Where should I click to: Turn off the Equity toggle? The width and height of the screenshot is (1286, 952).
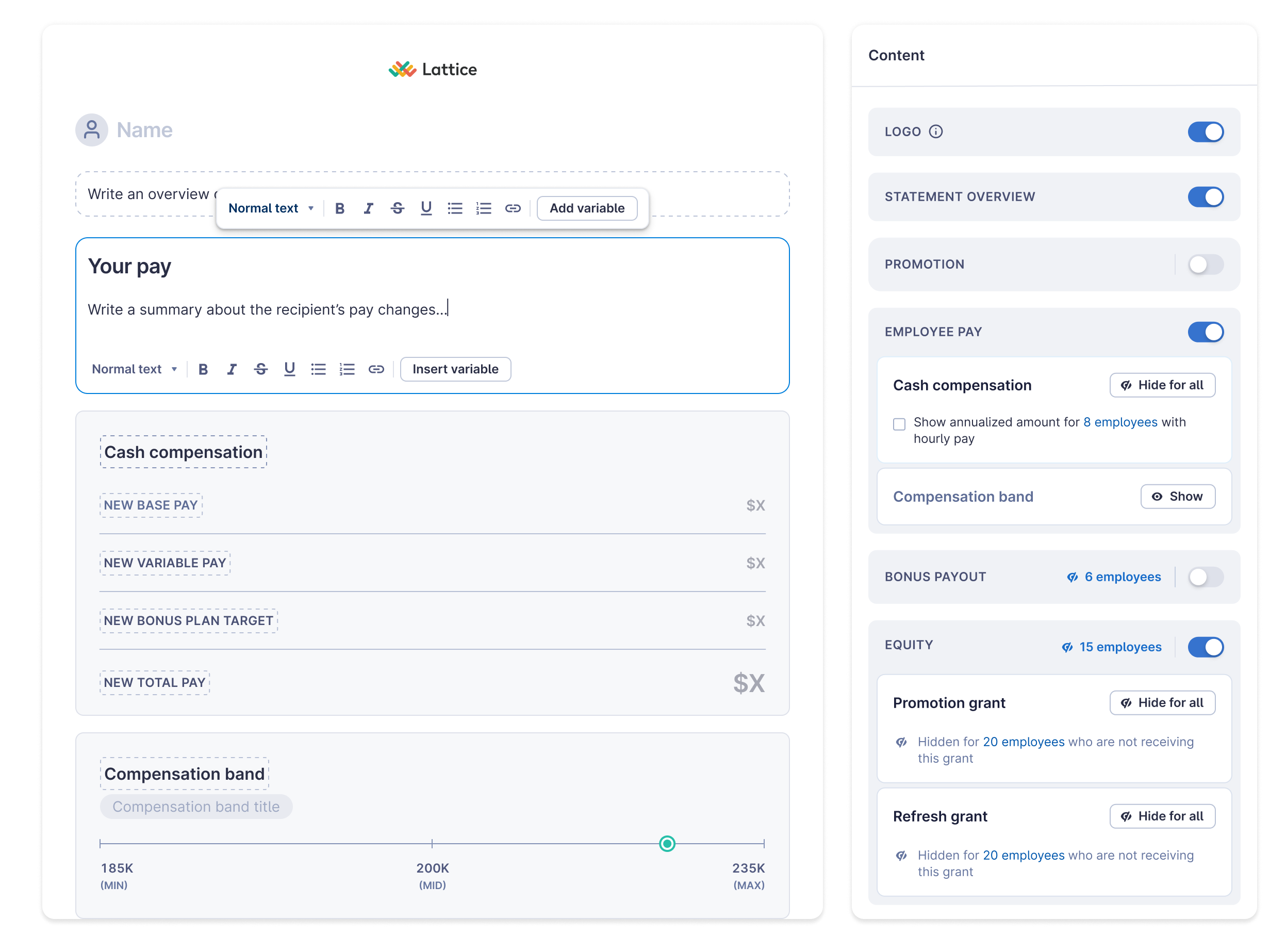1206,647
